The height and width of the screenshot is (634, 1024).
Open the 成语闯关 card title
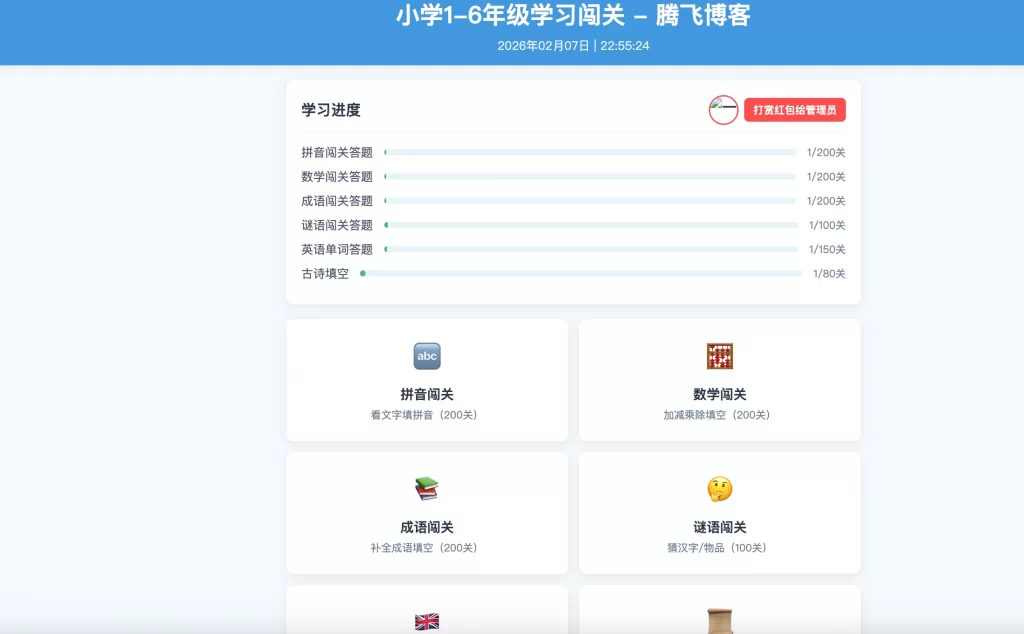427,527
